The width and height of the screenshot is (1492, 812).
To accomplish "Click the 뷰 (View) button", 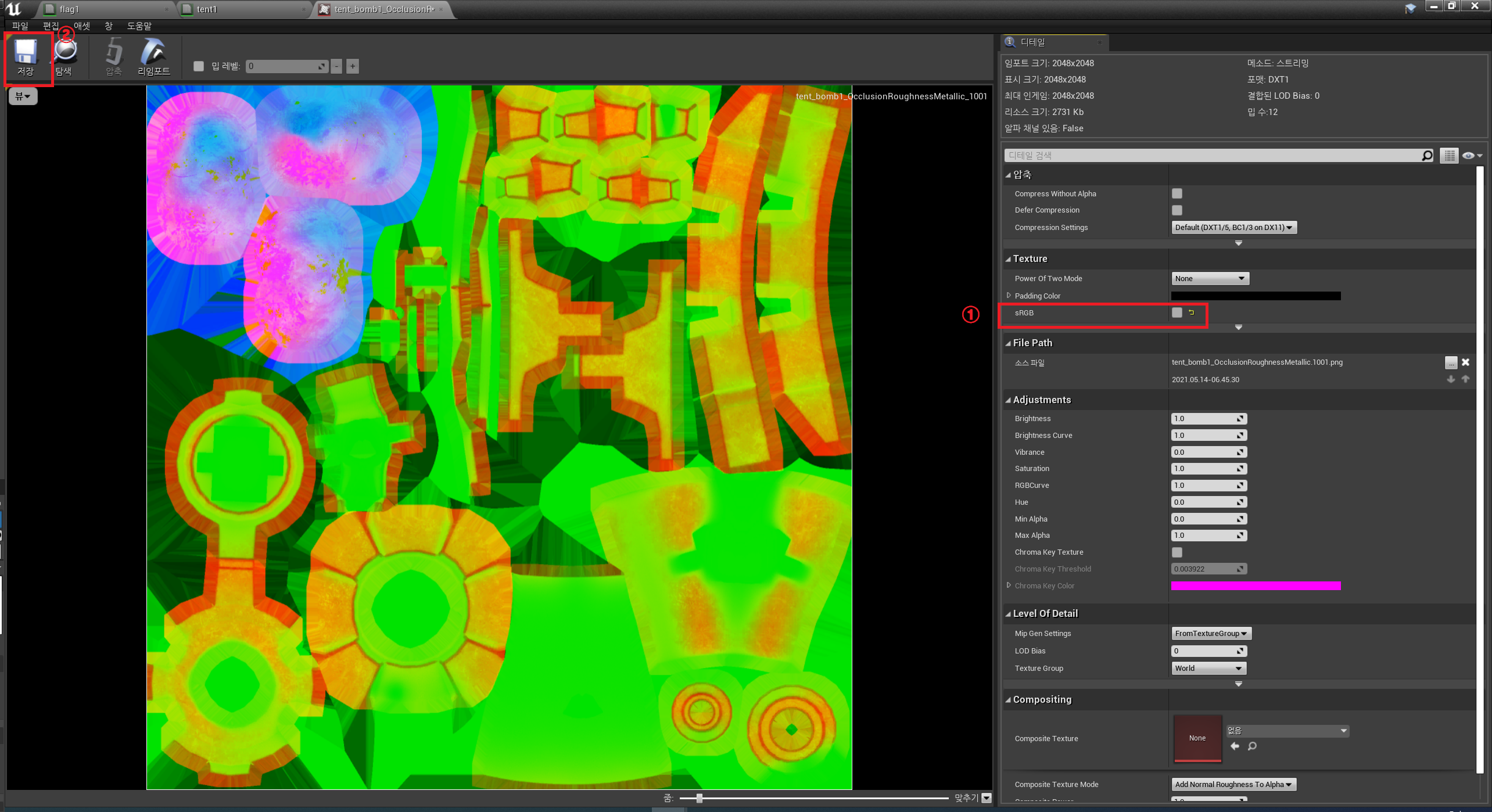I will click(23, 96).
